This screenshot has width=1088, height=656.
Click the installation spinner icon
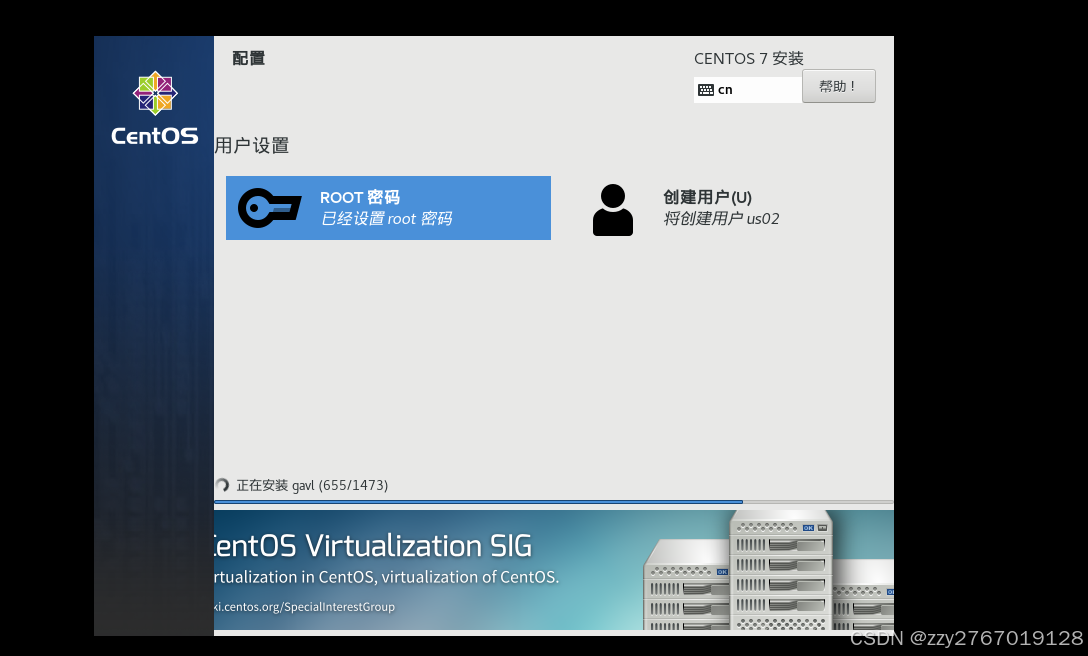(222, 485)
